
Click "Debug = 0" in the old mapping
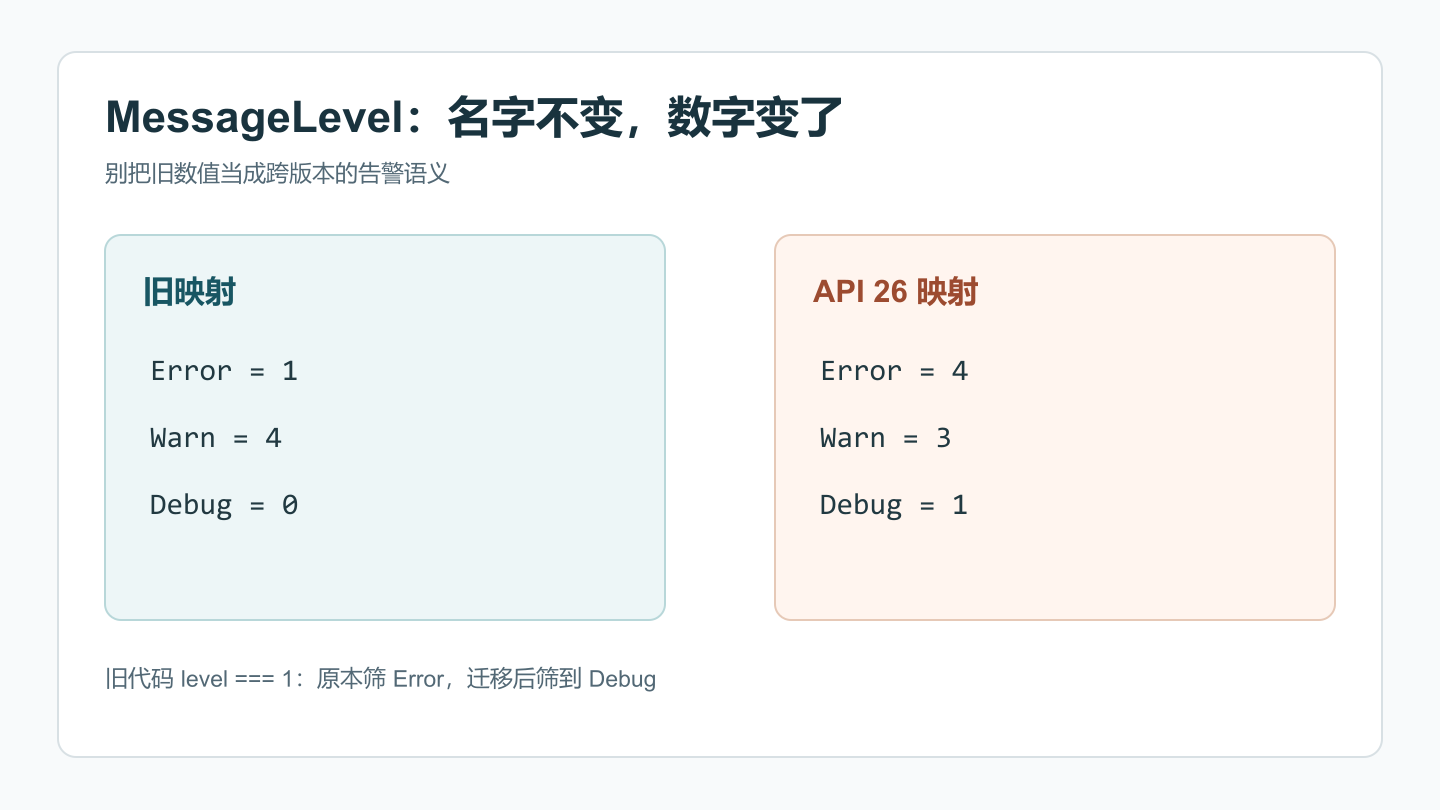pos(224,505)
